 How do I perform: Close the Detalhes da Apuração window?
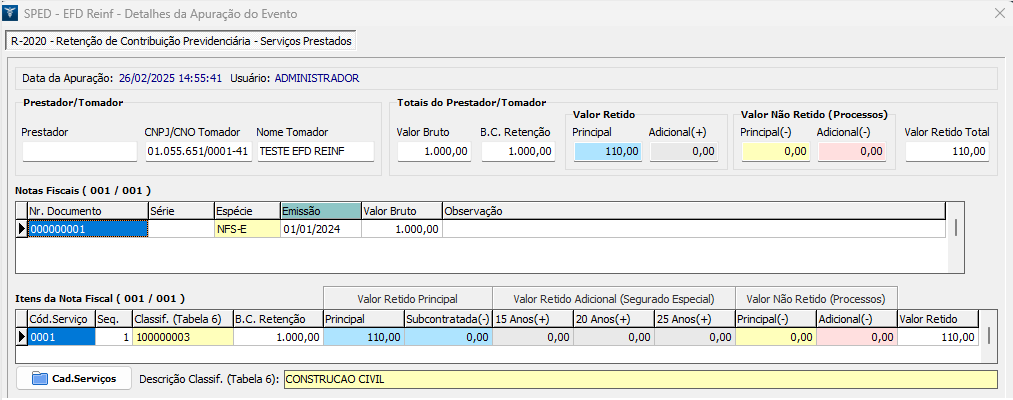[x=997, y=15]
